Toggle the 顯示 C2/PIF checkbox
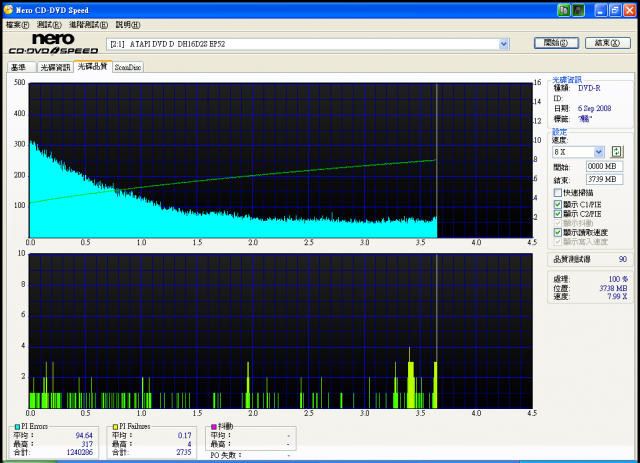 (x=558, y=214)
